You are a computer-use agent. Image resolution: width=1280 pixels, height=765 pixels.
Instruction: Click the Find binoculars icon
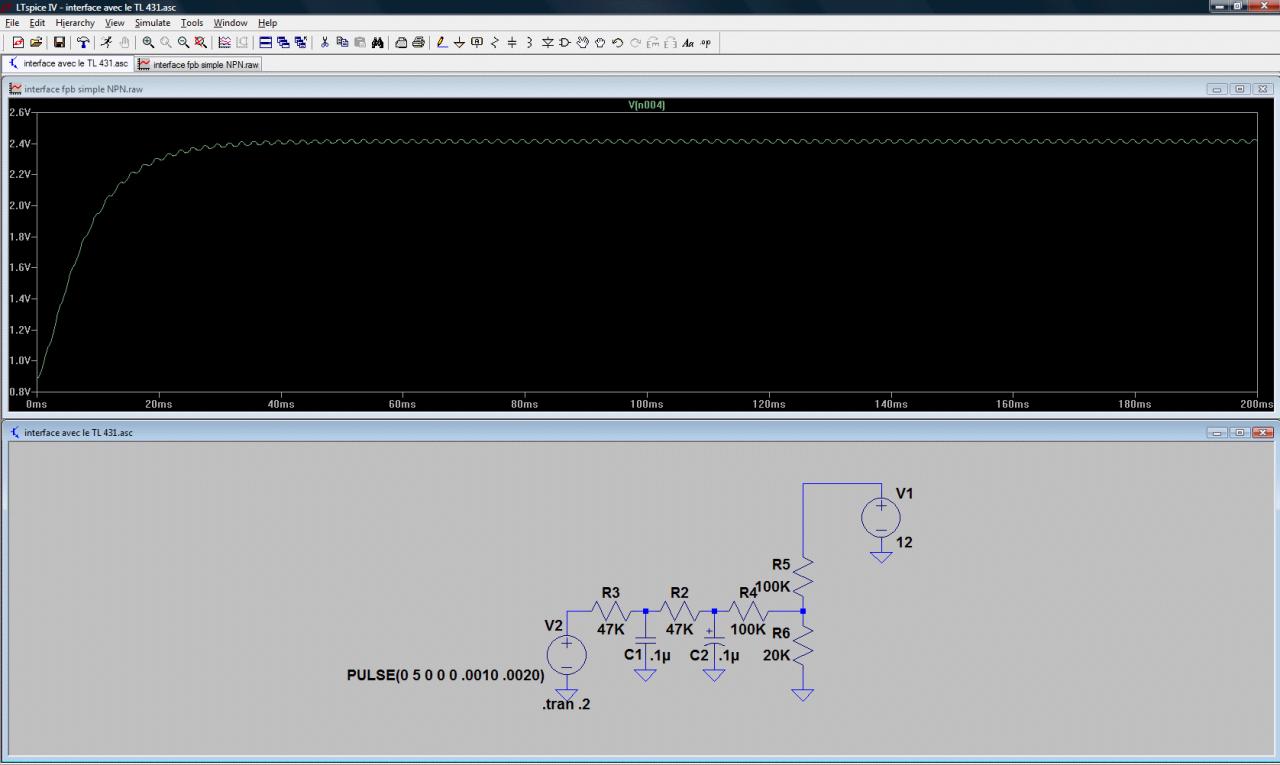coord(377,42)
